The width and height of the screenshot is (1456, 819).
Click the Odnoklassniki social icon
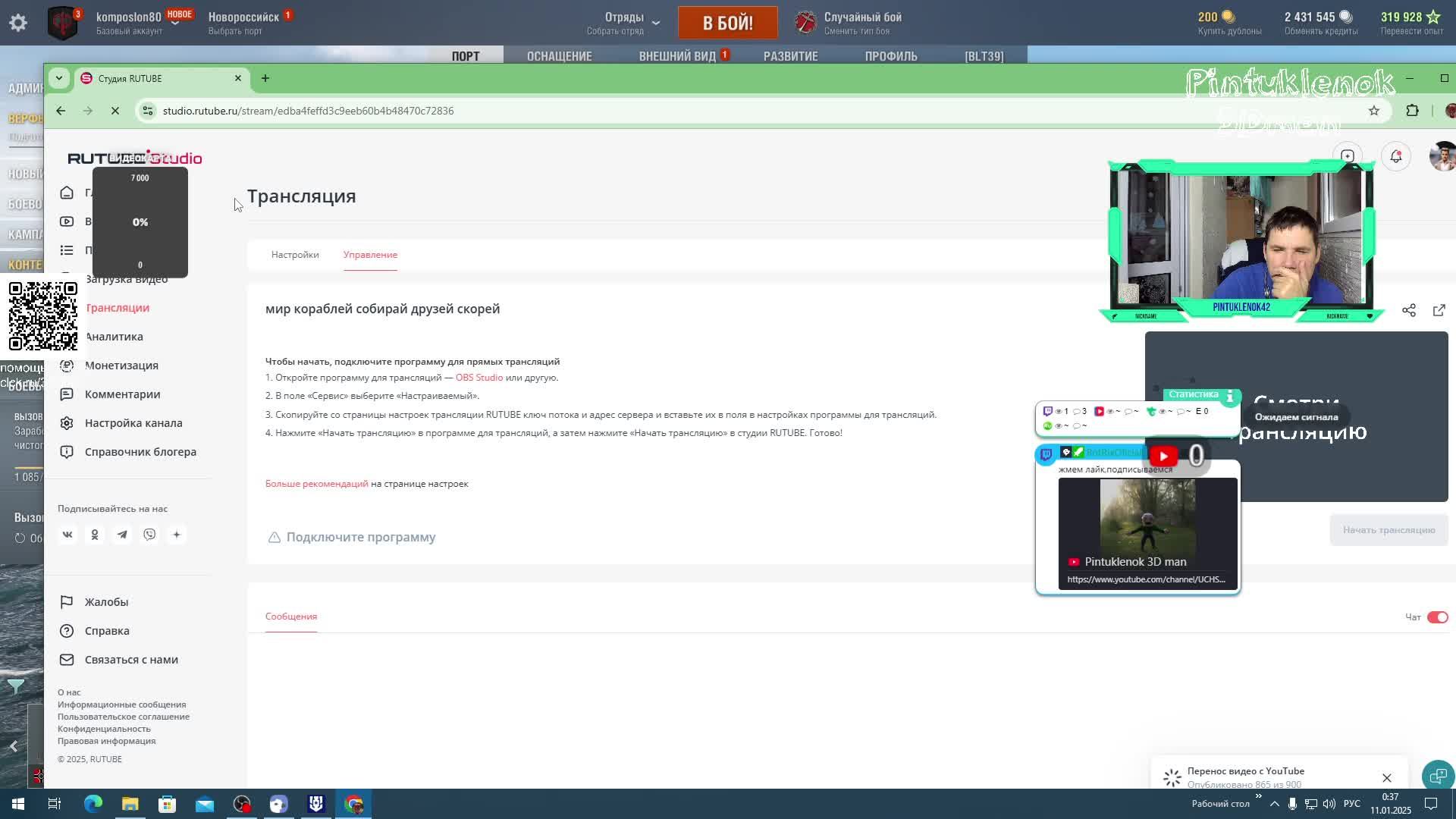[95, 535]
